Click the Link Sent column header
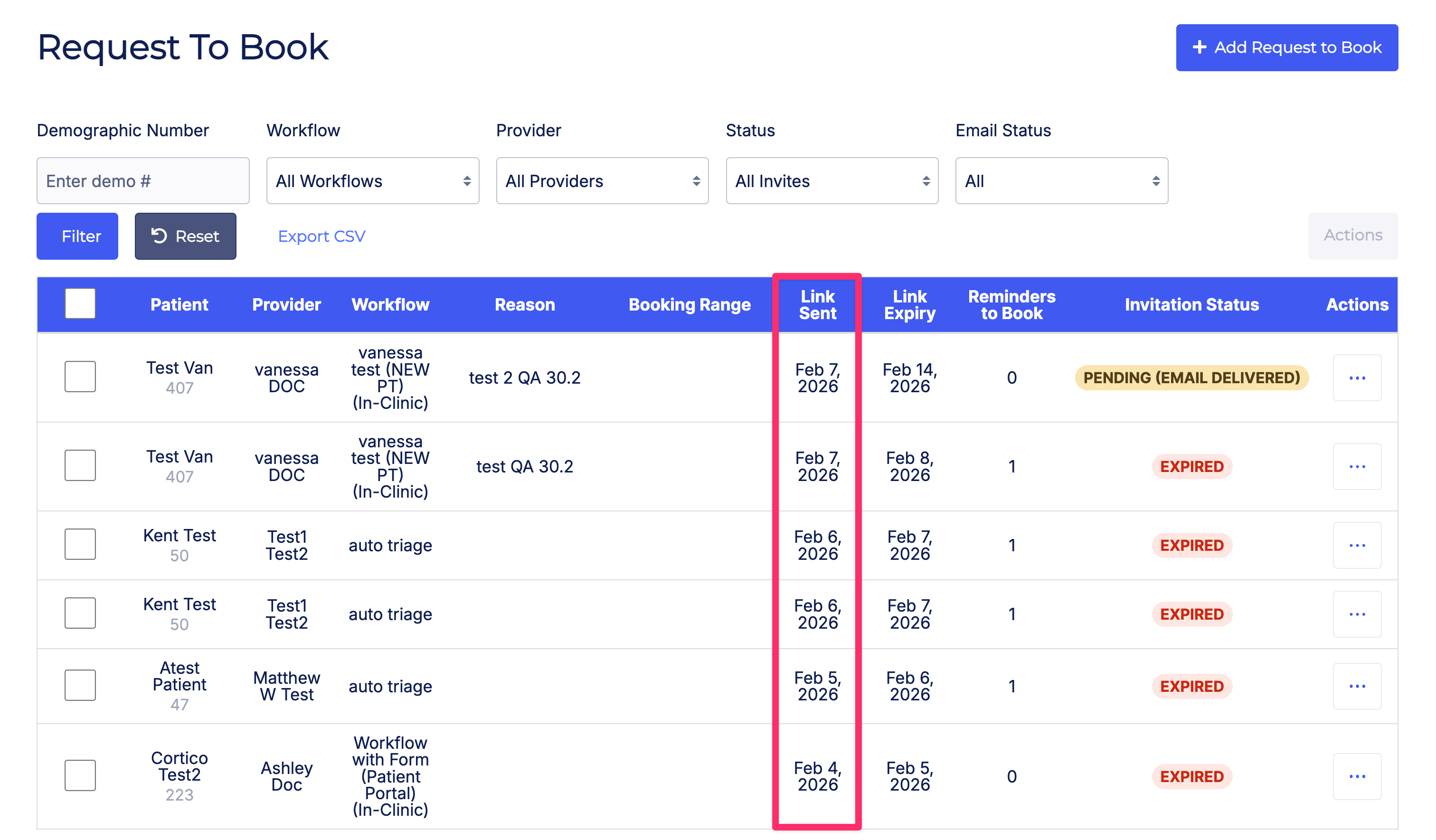Image resolution: width=1436 pixels, height=840 pixels. [x=817, y=305]
